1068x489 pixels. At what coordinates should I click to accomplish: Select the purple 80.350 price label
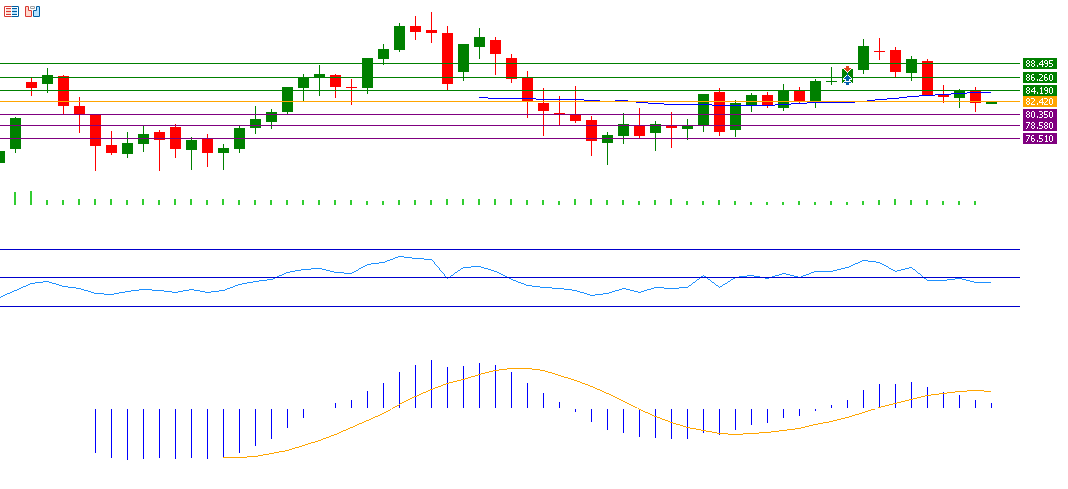point(1039,115)
